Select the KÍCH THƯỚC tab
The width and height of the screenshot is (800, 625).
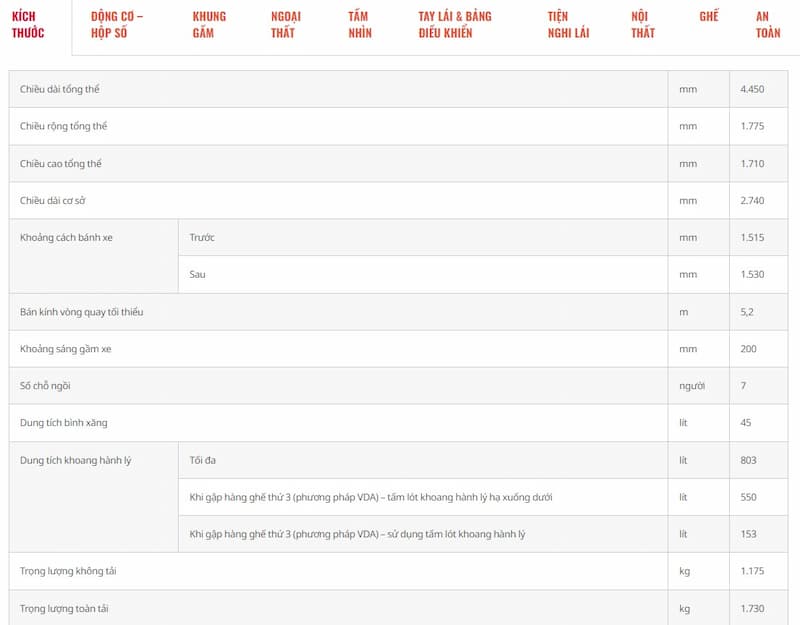28,24
